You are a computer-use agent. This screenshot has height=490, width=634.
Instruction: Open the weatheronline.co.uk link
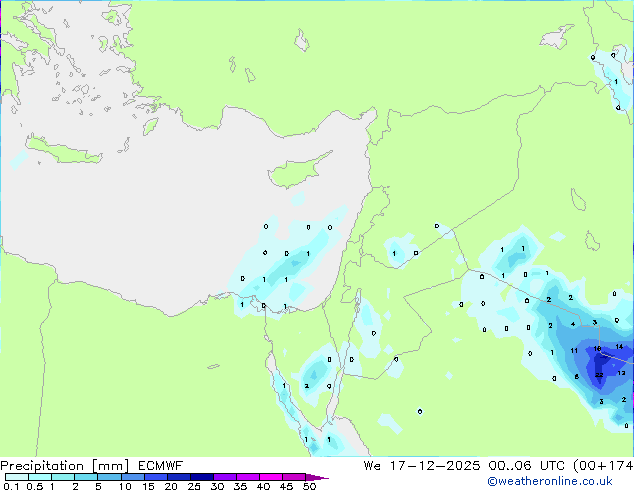click(550, 481)
